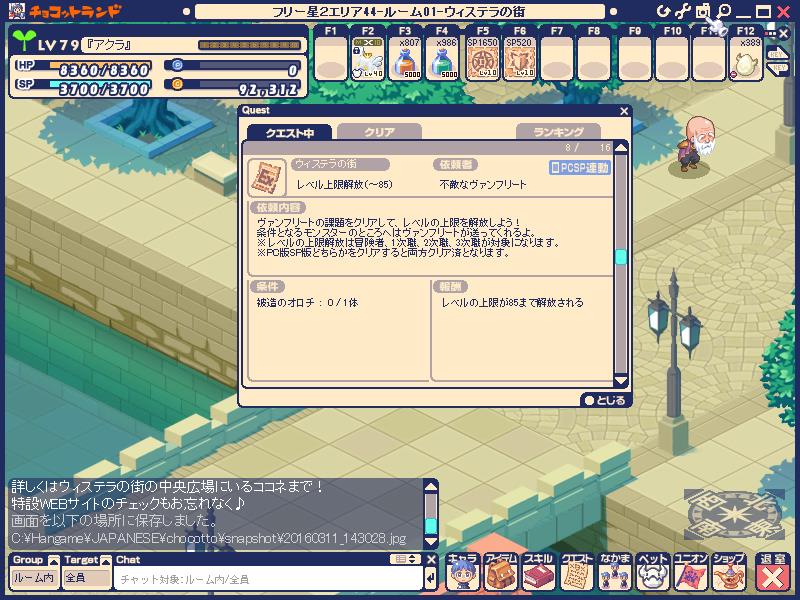
Task: Expand the Target dropdown arrow
Action: pyautogui.click(x=106, y=561)
